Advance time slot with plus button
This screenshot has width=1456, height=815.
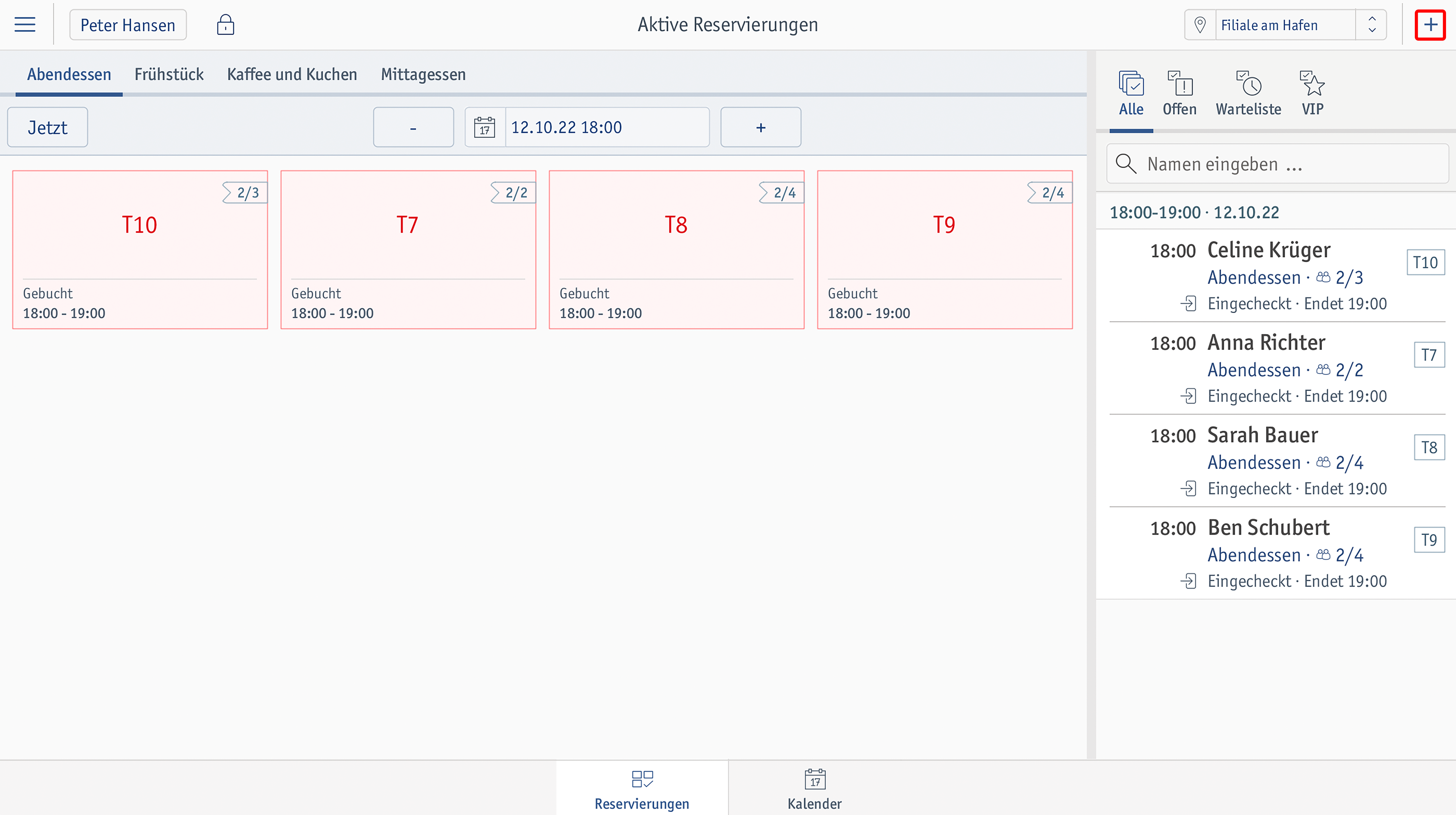click(x=761, y=127)
